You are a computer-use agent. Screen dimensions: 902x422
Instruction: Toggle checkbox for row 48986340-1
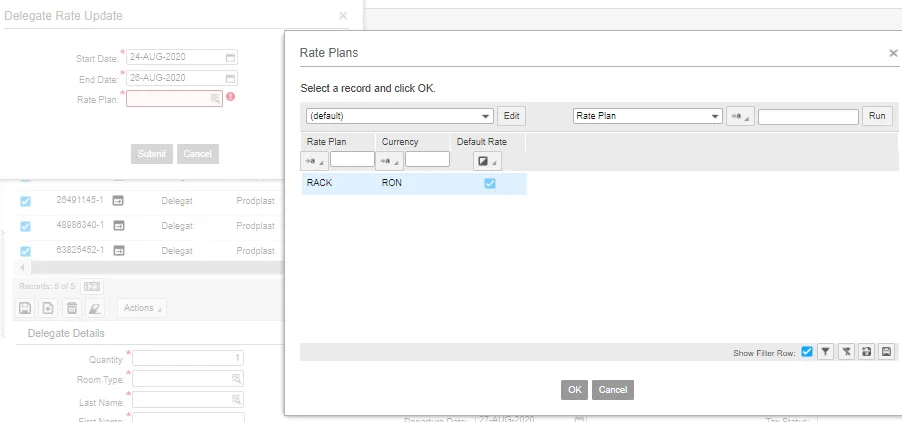point(25,226)
